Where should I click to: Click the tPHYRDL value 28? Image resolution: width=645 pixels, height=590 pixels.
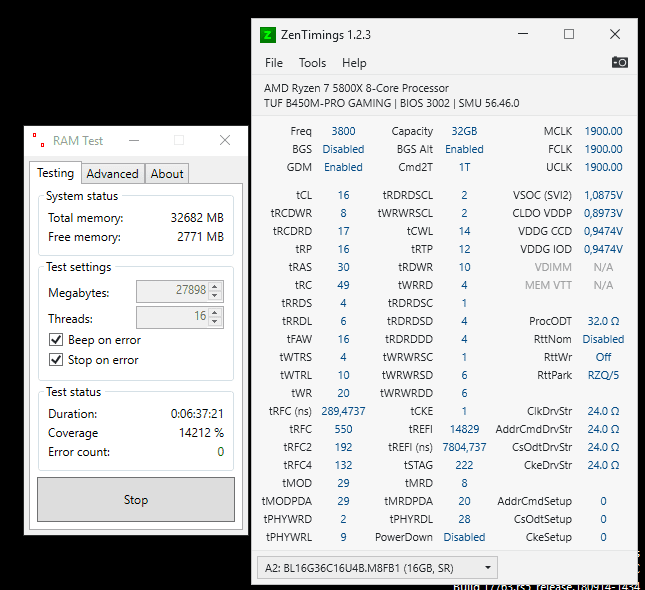point(464,519)
